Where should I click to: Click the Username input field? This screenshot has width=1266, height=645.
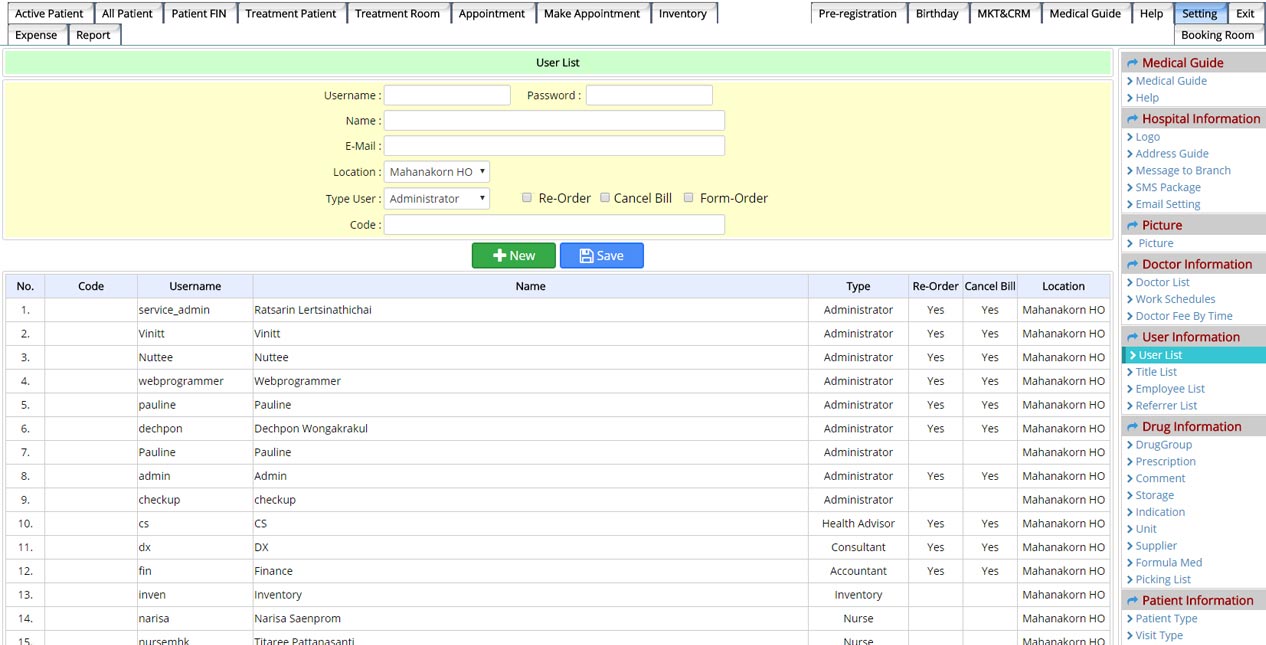click(x=447, y=96)
